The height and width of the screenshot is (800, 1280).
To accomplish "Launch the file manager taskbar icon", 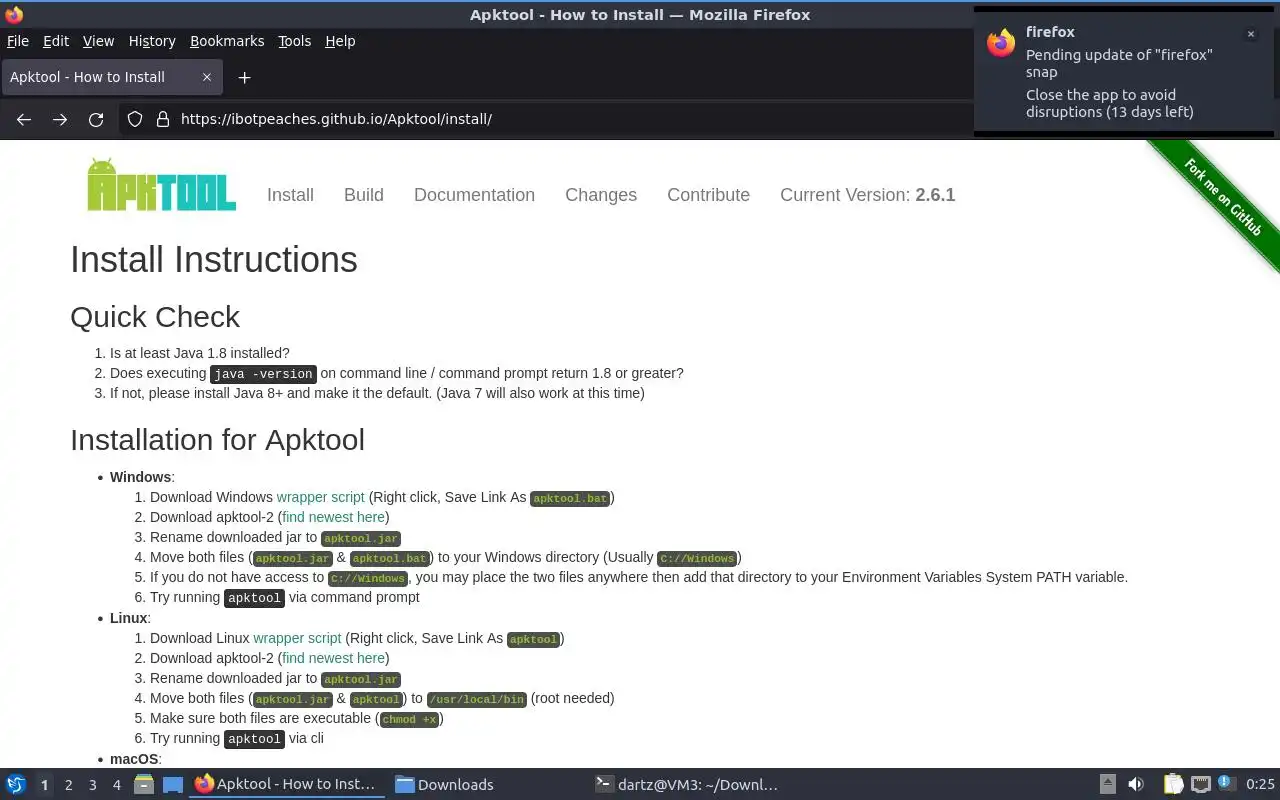I will (144, 784).
